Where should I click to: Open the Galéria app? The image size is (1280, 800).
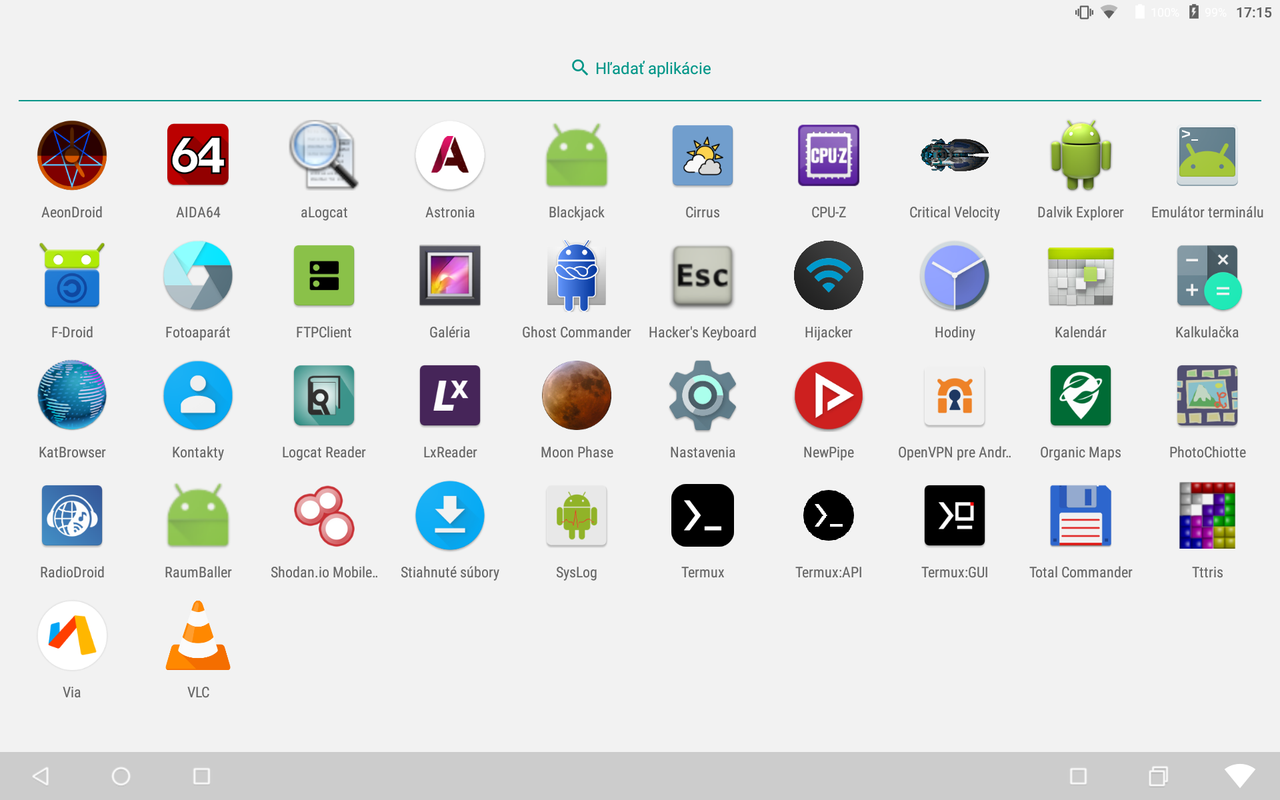(450, 276)
